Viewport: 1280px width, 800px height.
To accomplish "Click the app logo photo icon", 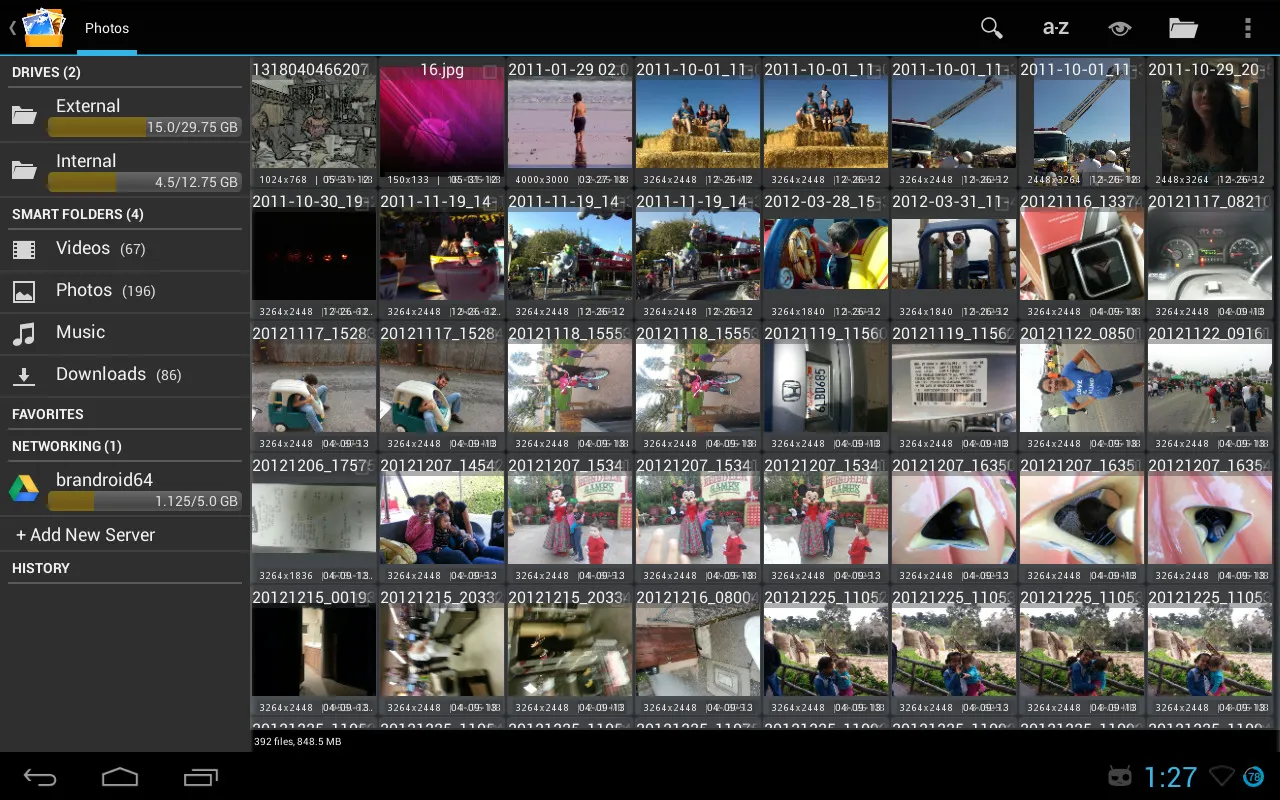I will pyautogui.click(x=38, y=27).
